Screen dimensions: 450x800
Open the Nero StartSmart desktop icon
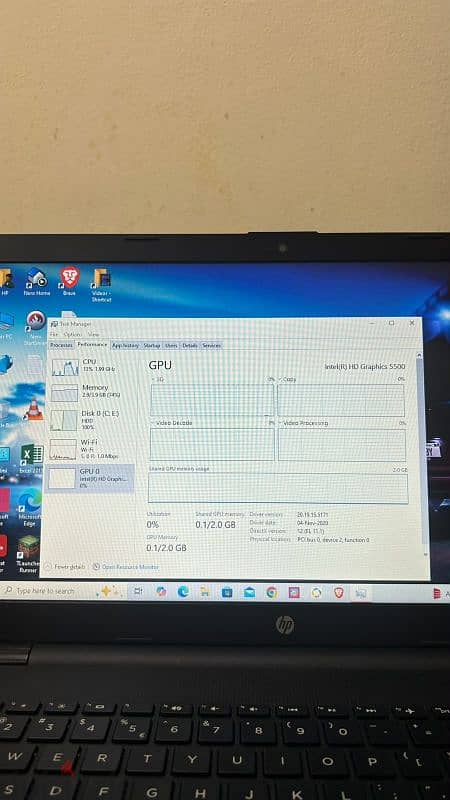coord(36,327)
